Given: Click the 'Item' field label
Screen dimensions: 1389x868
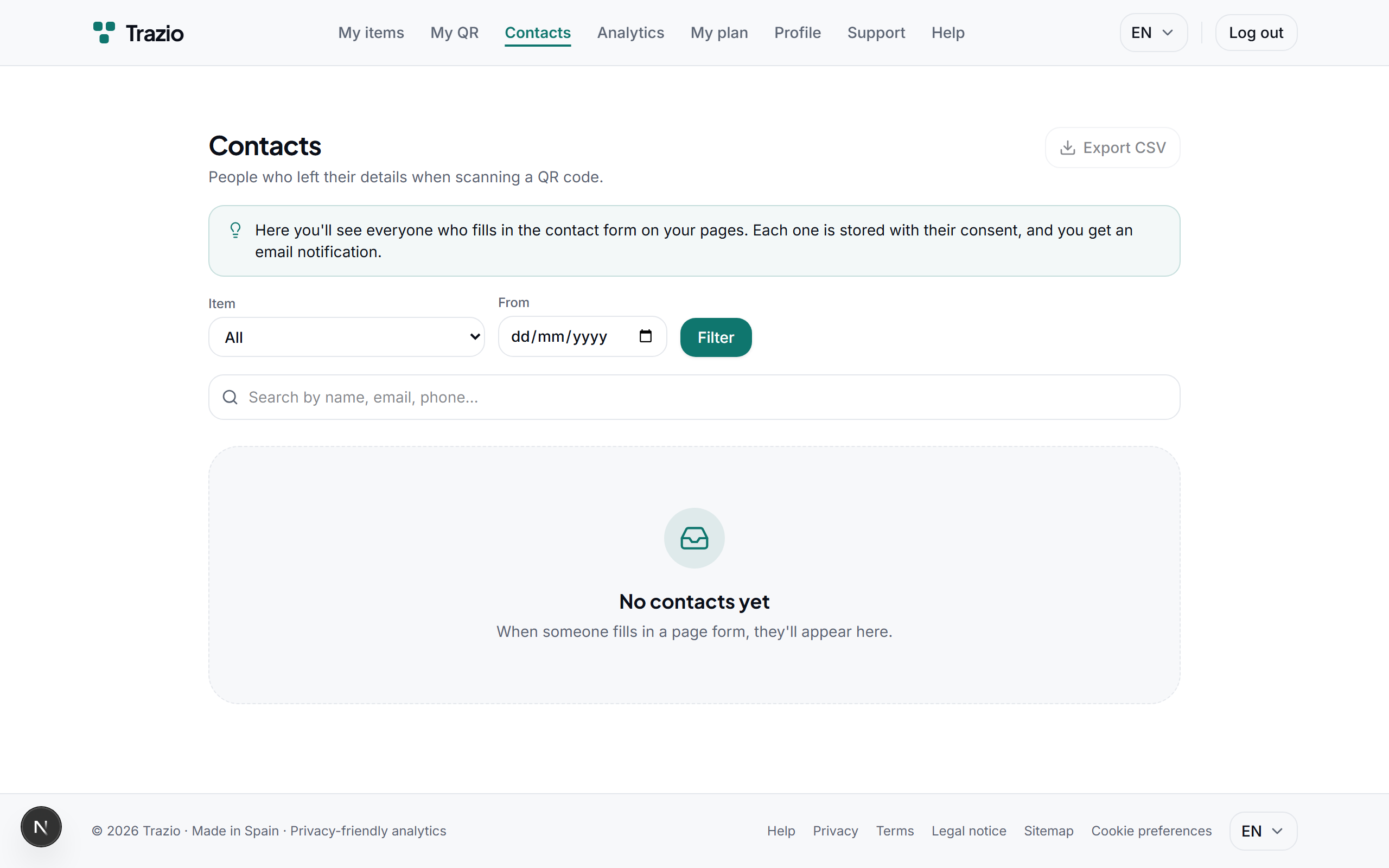Looking at the screenshot, I should point(221,303).
